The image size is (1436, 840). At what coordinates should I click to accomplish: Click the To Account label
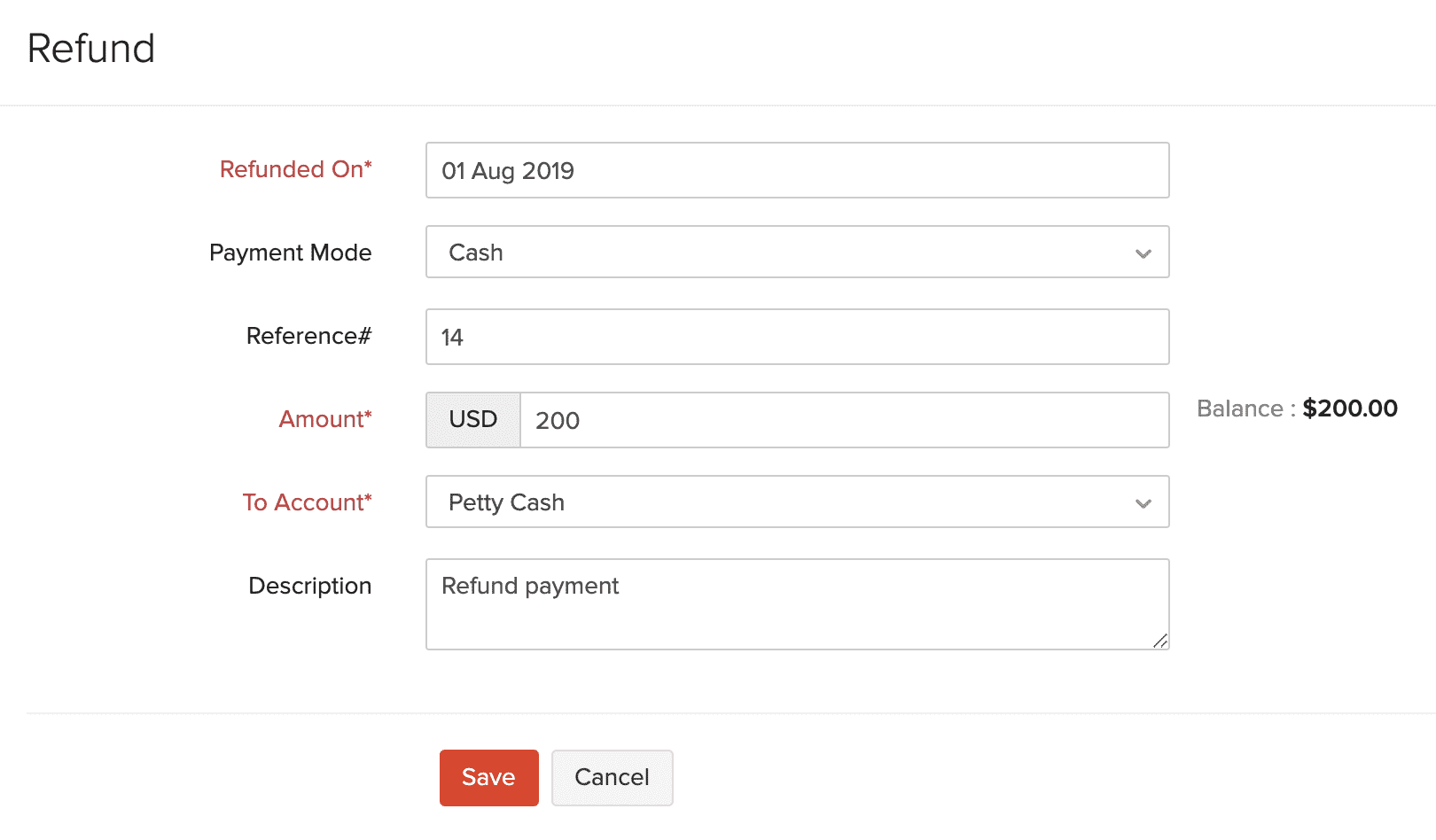click(307, 502)
